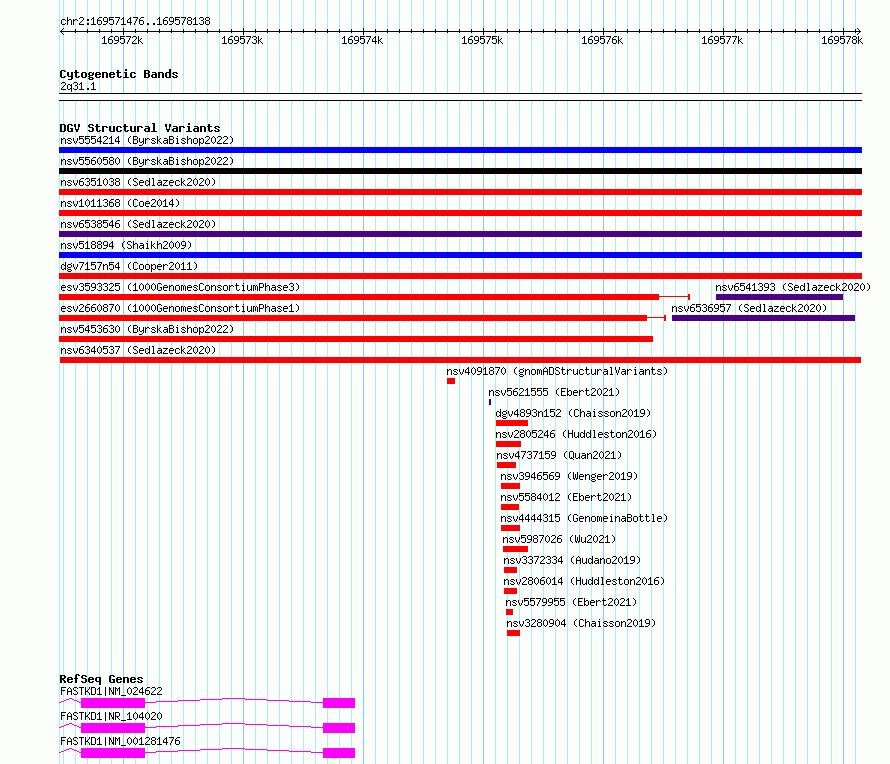Click the red bar under dgv4893n152

[512, 423]
